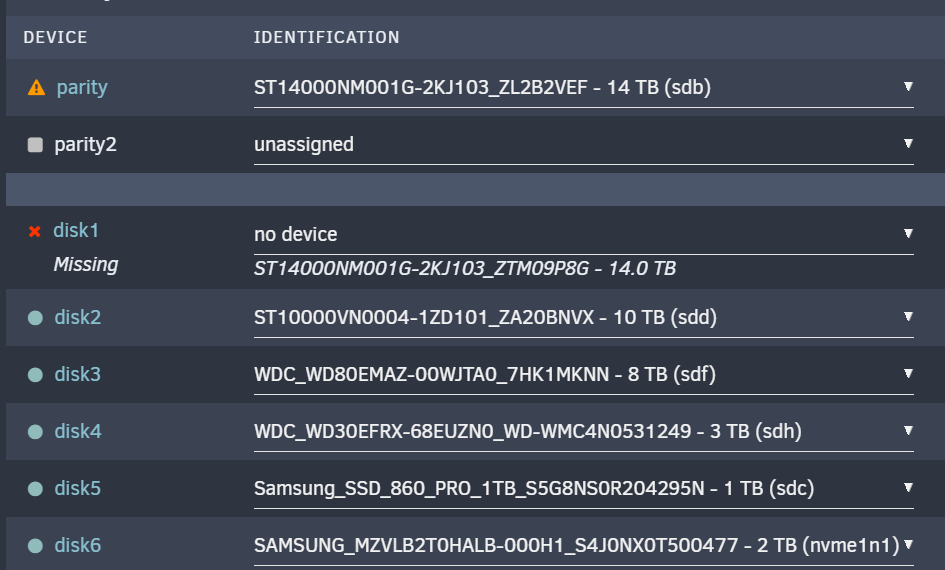This screenshot has width=945, height=570.
Task: Open the disk1 device link
Action: click(x=76, y=230)
